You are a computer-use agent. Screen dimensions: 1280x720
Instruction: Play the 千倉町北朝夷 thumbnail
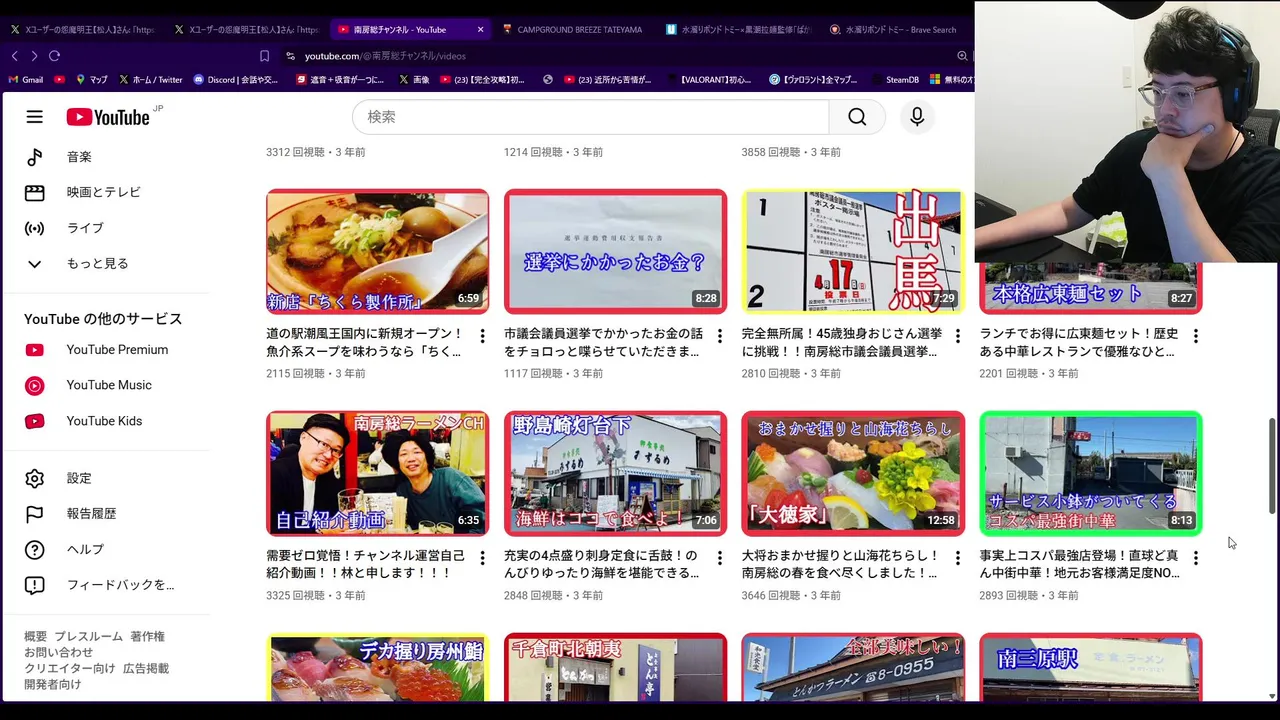point(615,667)
